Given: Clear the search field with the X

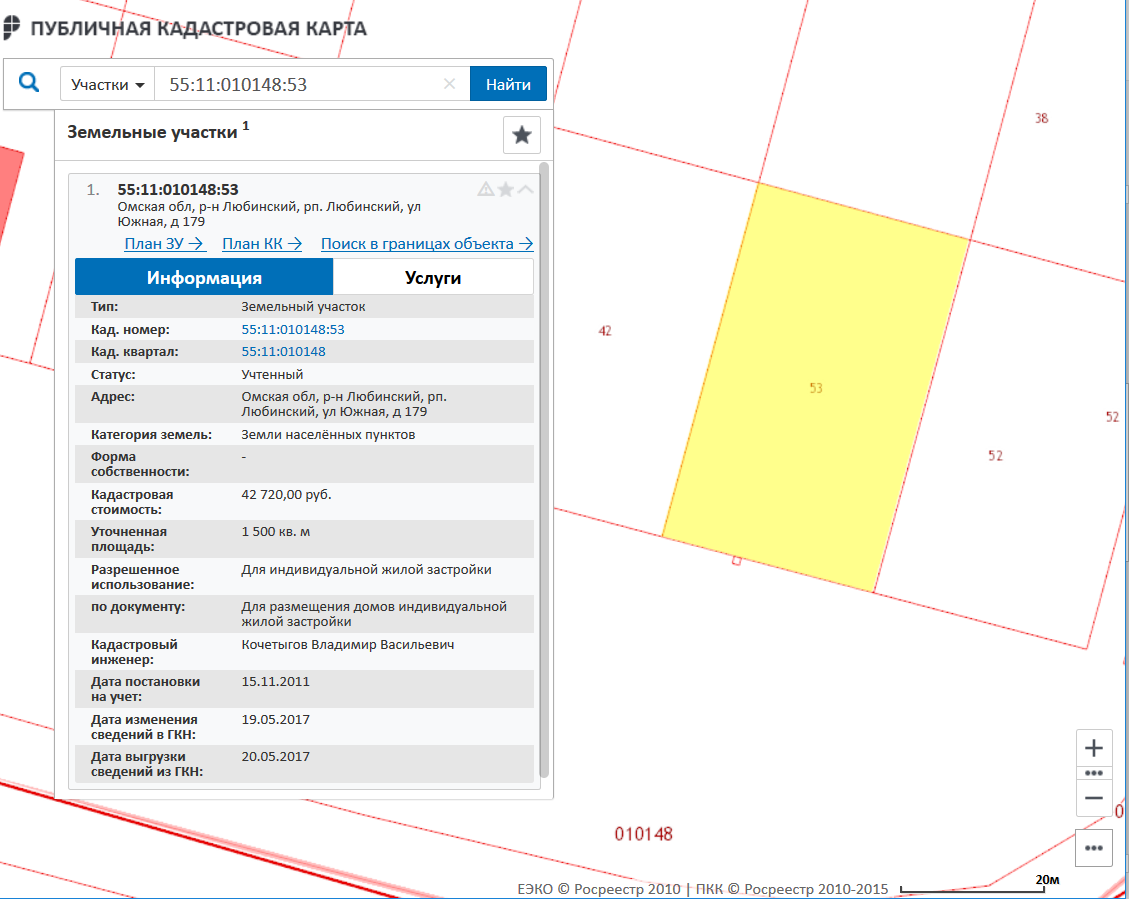Looking at the screenshot, I should pos(450,85).
